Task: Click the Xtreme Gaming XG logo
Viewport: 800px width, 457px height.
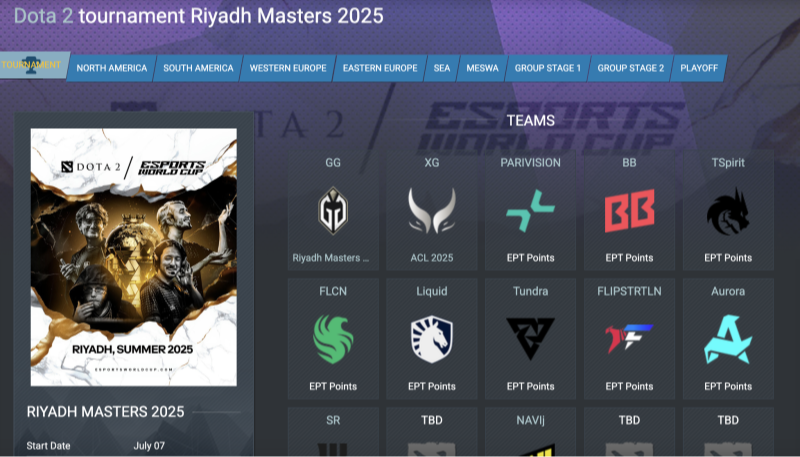Action: point(432,210)
